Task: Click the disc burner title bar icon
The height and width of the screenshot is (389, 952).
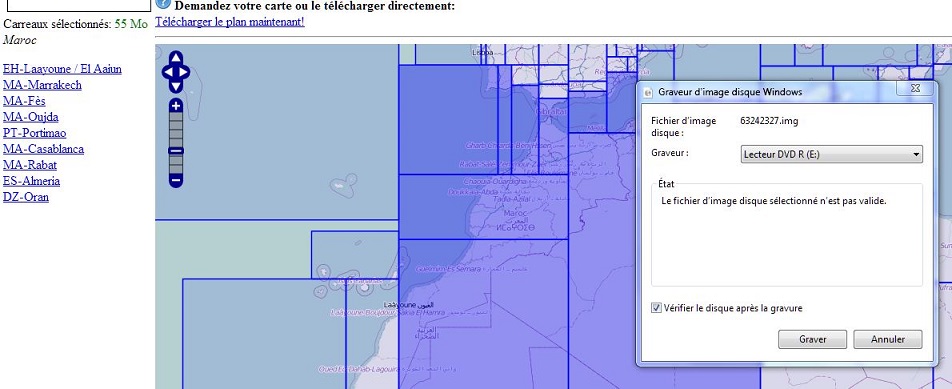Action: tap(648, 92)
